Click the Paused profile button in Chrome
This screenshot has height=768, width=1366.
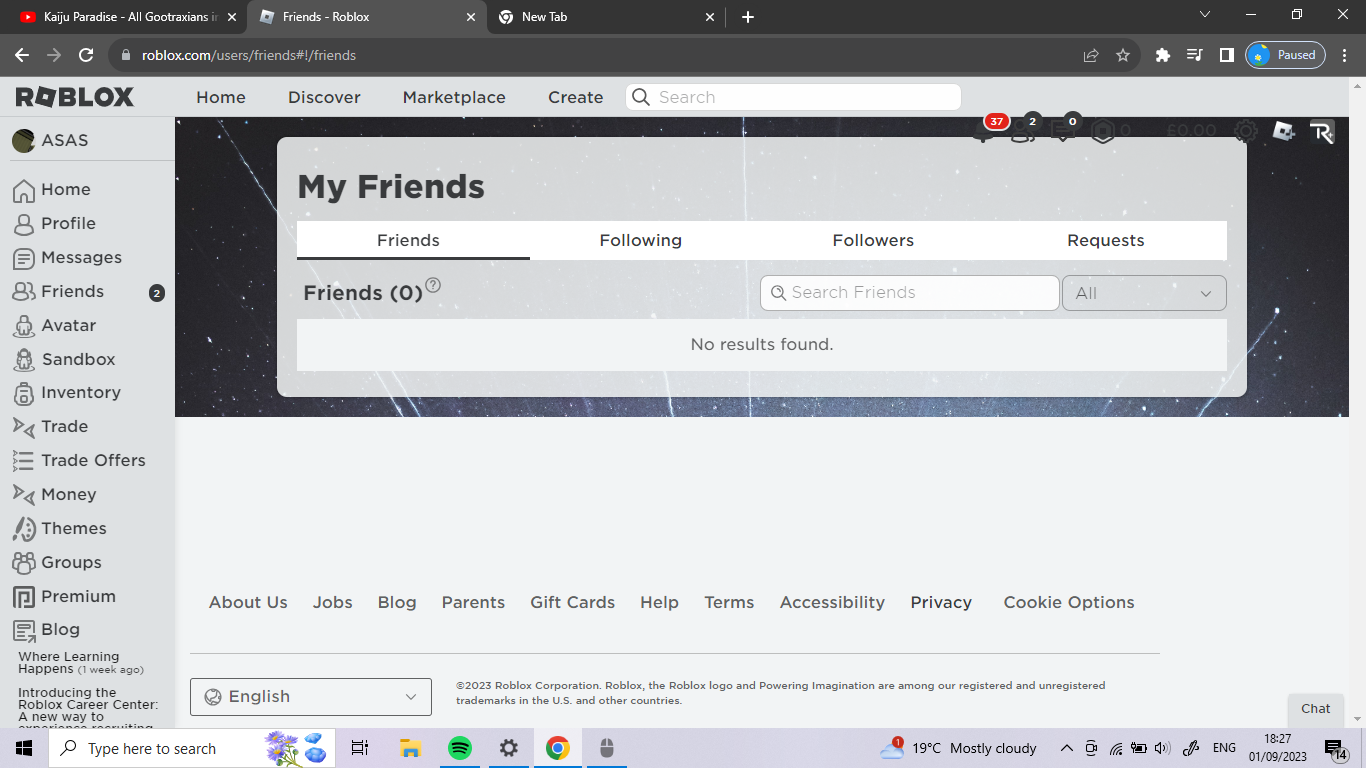click(1285, 55)
